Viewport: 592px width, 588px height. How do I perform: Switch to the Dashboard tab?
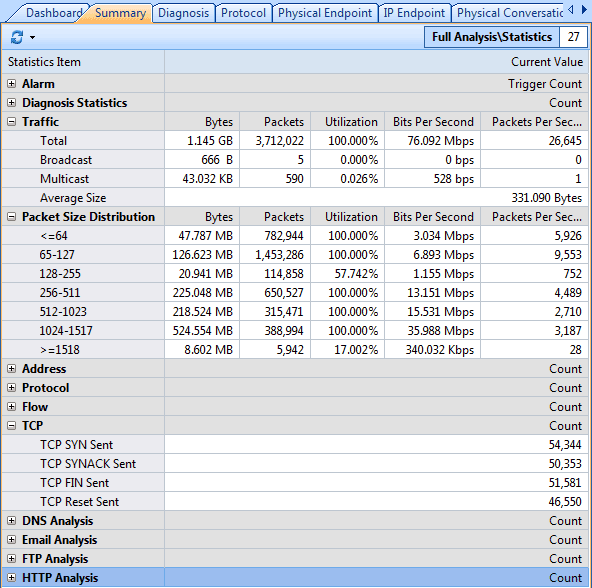point(54,13)
